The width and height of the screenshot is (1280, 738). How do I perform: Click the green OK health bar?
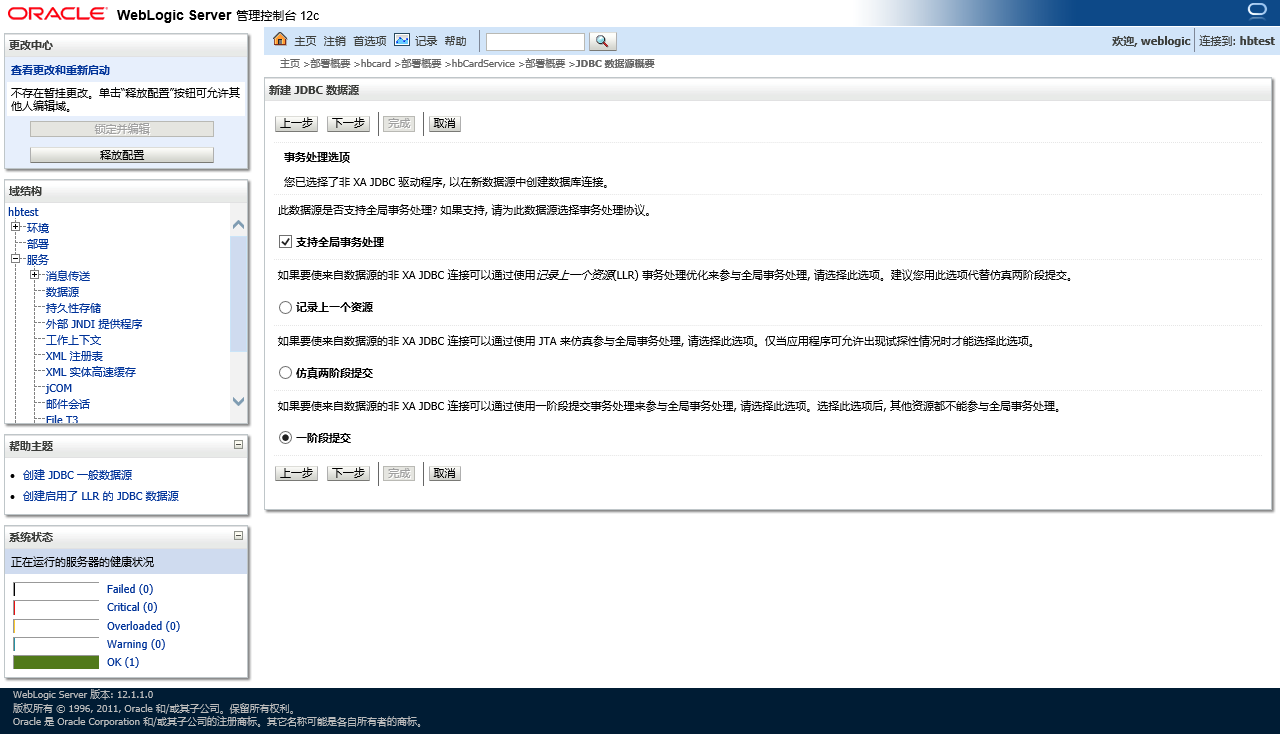[x=56, y=662]
